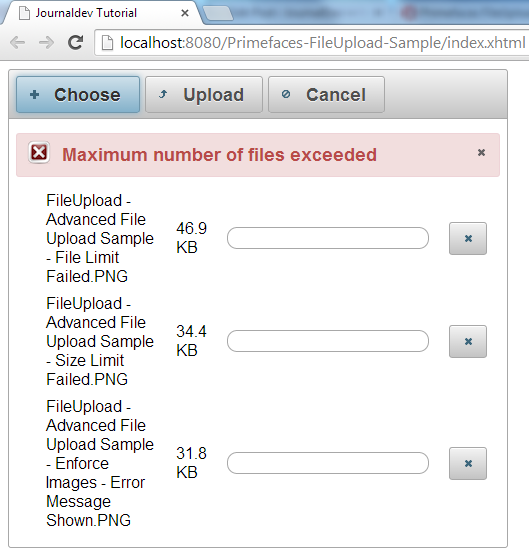Image resolution: width=529 pixels, height=554 pixels.
Task: Reload the page with browser refresh icon
Action: click(x=76, y=43)
